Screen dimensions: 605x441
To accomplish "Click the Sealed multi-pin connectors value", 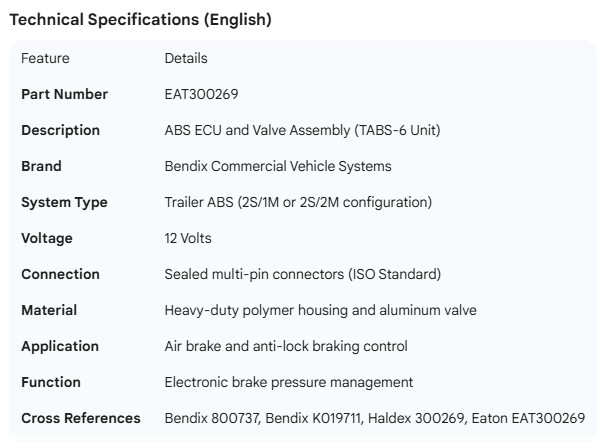I will point(302,274).
